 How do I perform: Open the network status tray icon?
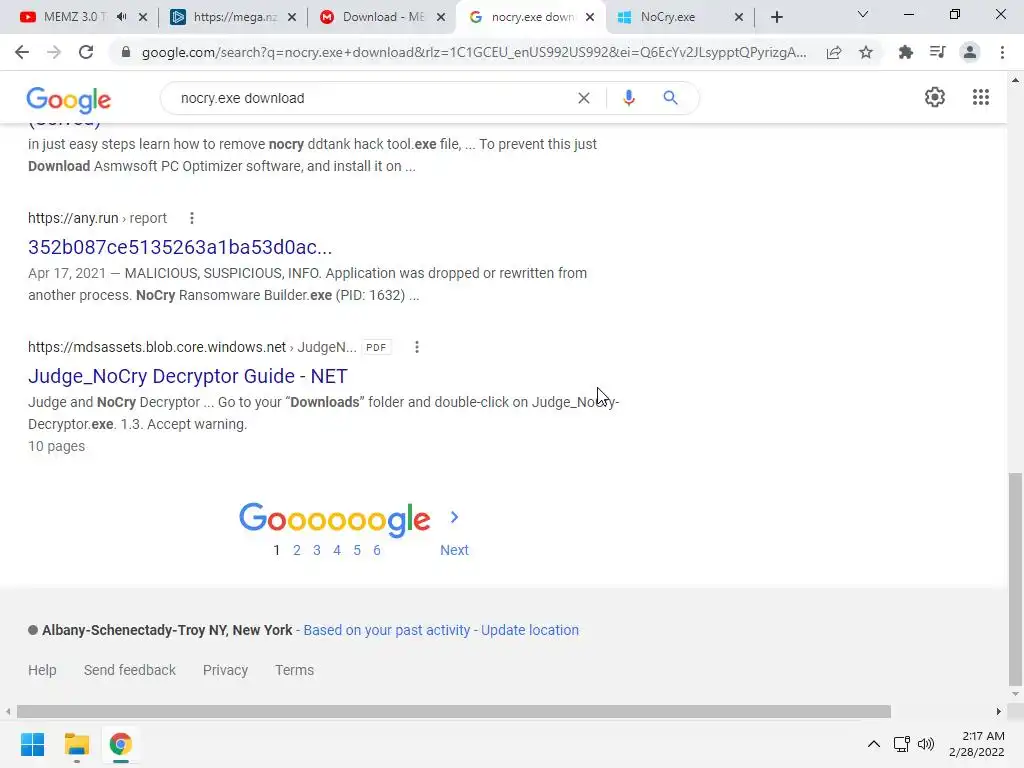(x=902, y=744)
